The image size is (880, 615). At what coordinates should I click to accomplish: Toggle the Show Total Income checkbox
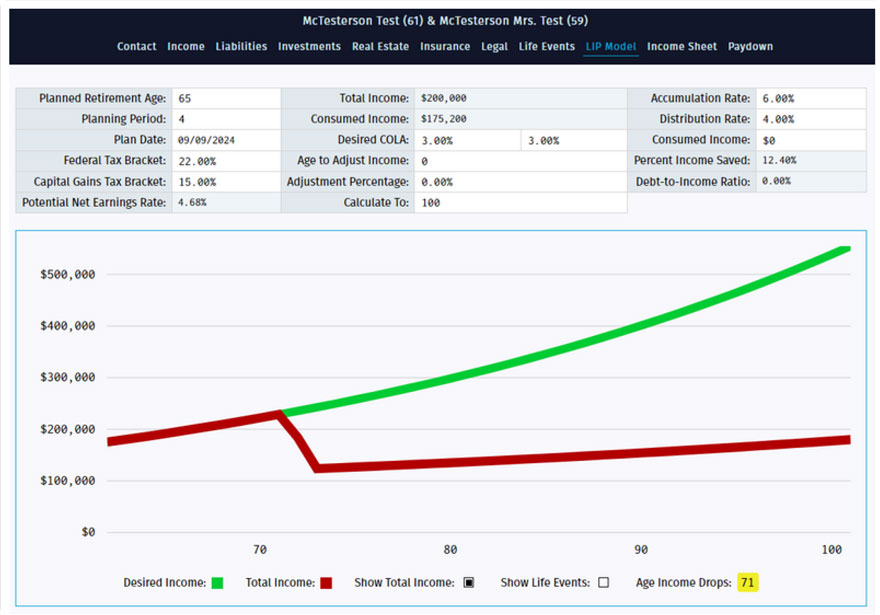click(x=468, y=583)
